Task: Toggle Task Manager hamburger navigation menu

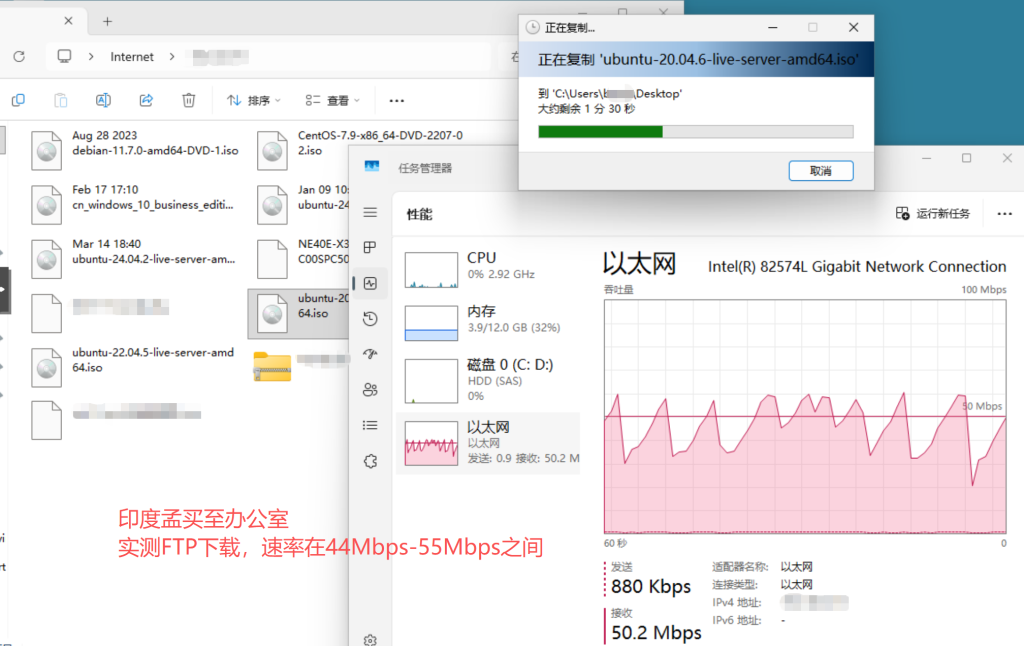Action: point(370,212)
